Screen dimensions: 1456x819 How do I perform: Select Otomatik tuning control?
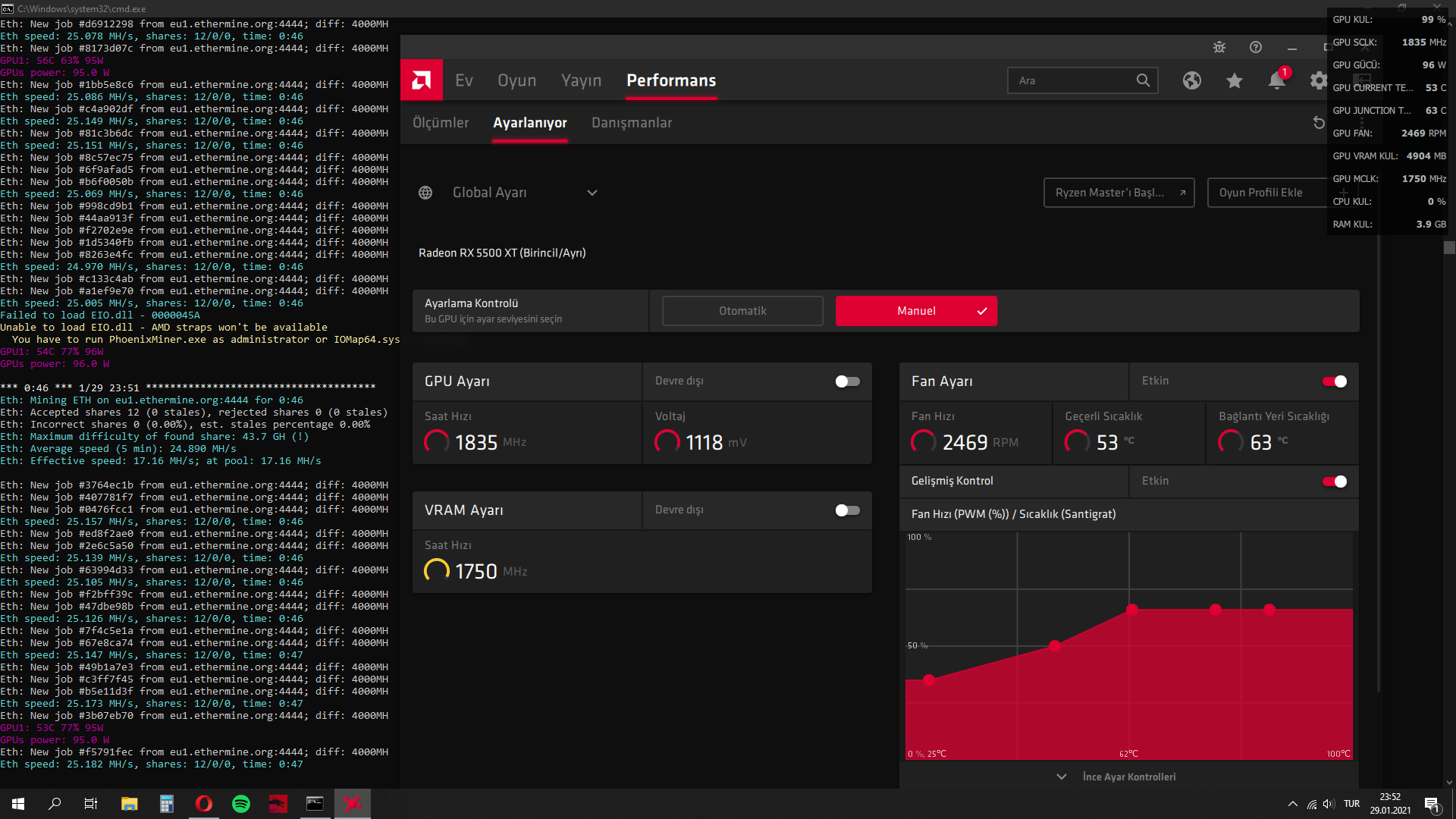coord(742,311)
